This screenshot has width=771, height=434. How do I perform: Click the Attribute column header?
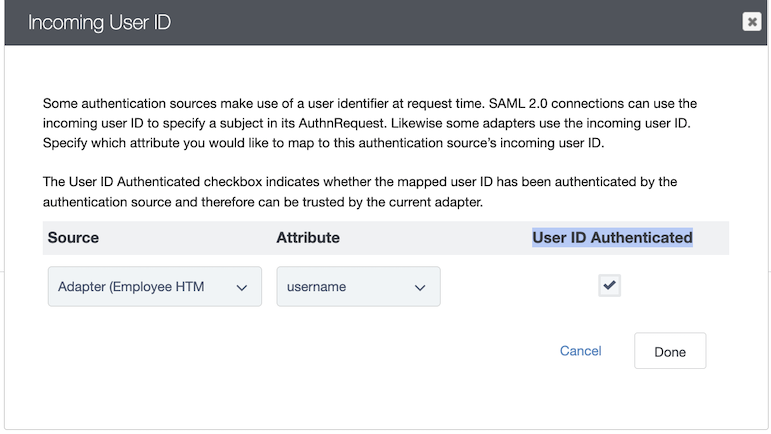point(308,238)
